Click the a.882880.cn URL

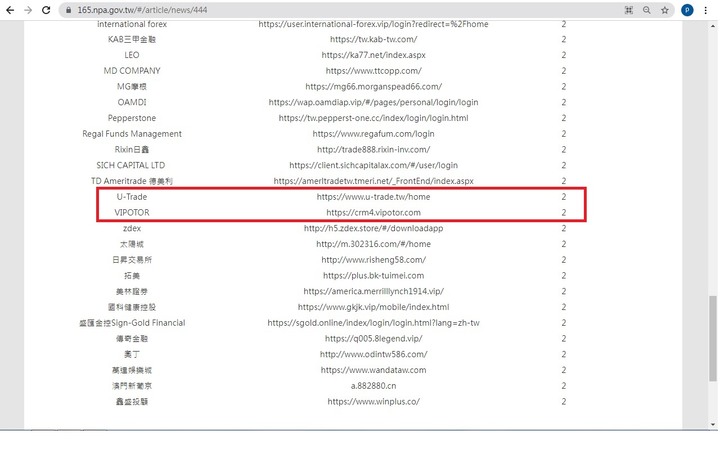click(x=373, y=386)
